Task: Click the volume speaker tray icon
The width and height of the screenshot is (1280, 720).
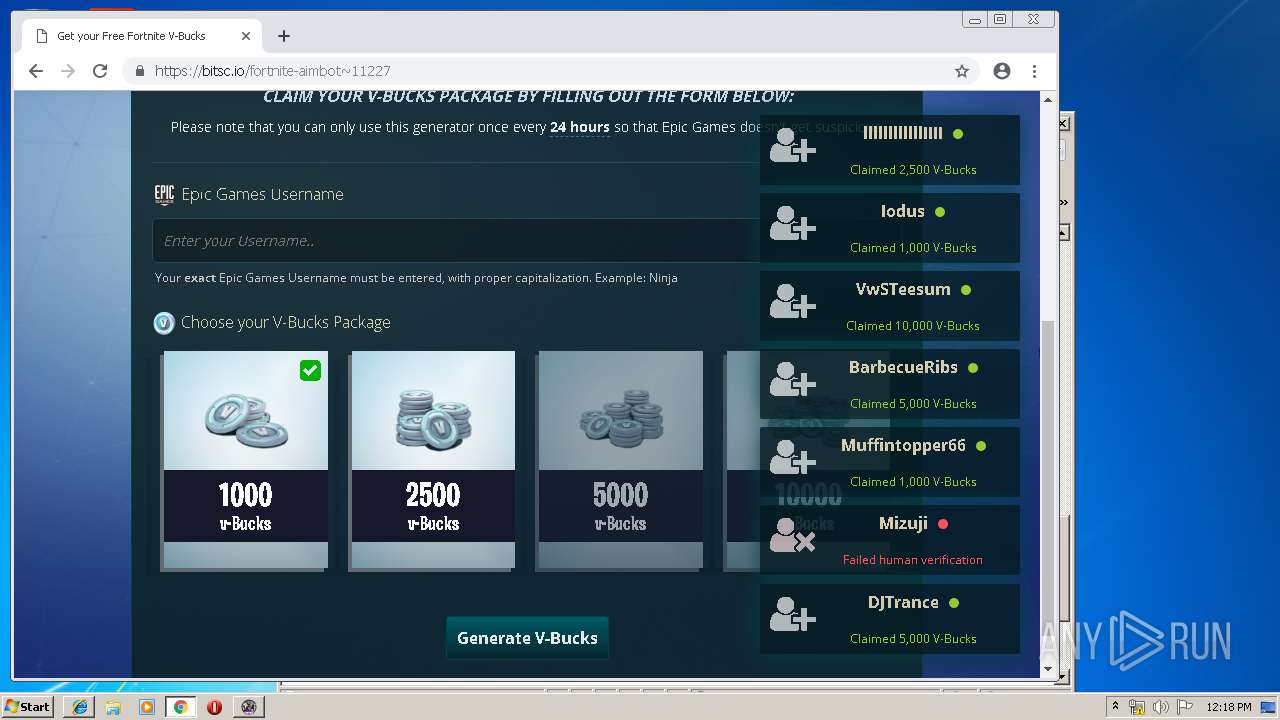Action: point(1161,707)
